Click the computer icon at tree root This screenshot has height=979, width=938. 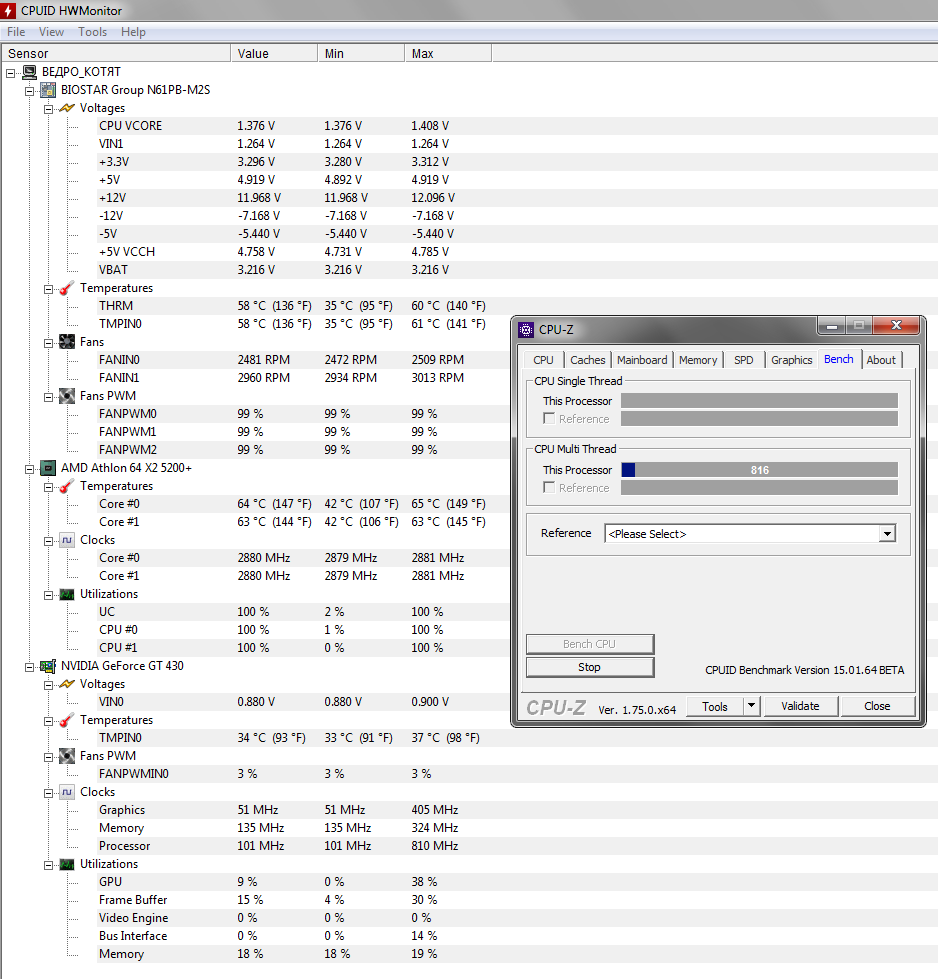click(29, 72)
